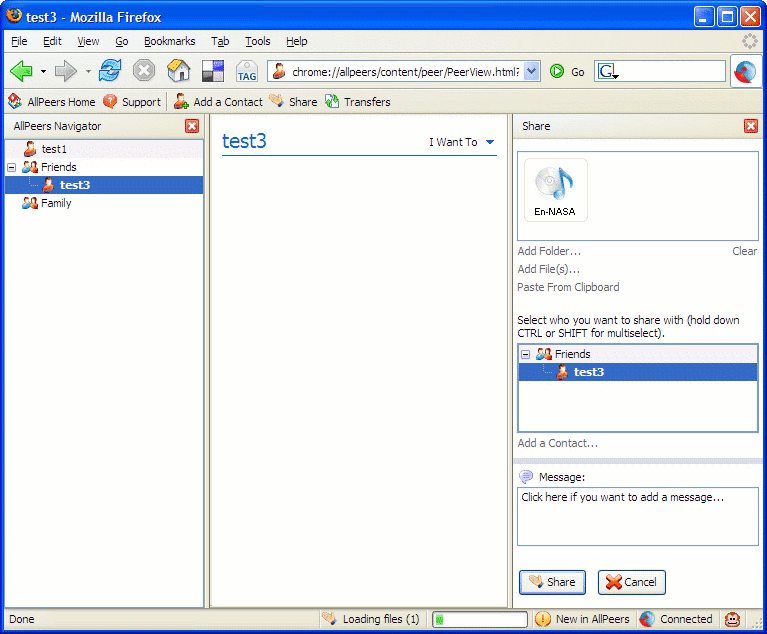Open the I Want To dropdown
767x634 pixels.
point(462,142)
